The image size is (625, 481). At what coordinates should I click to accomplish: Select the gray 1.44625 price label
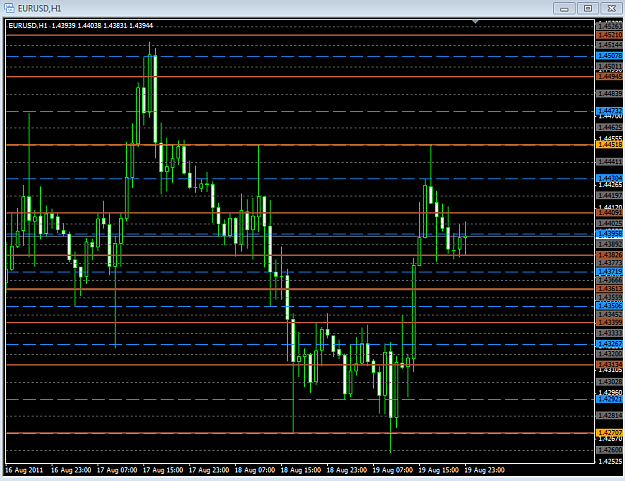tap(610, 128)
